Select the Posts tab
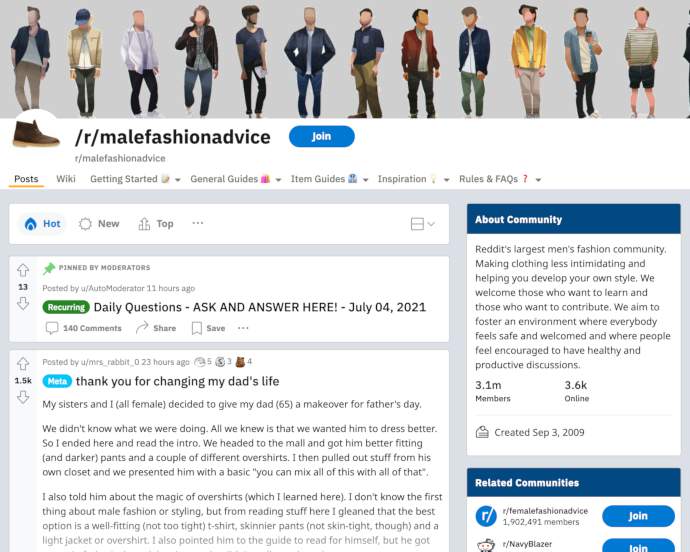This screenshot has width=690, height=552. click(x=26, y=179)
